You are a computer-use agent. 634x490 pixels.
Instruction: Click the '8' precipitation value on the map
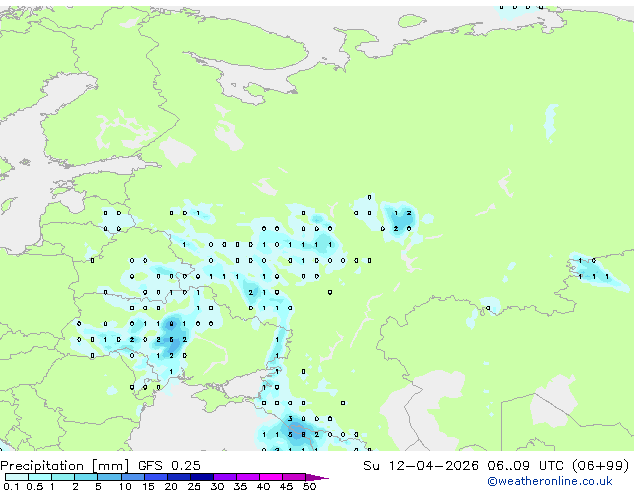pyautogui.click(x=303, y=435)
